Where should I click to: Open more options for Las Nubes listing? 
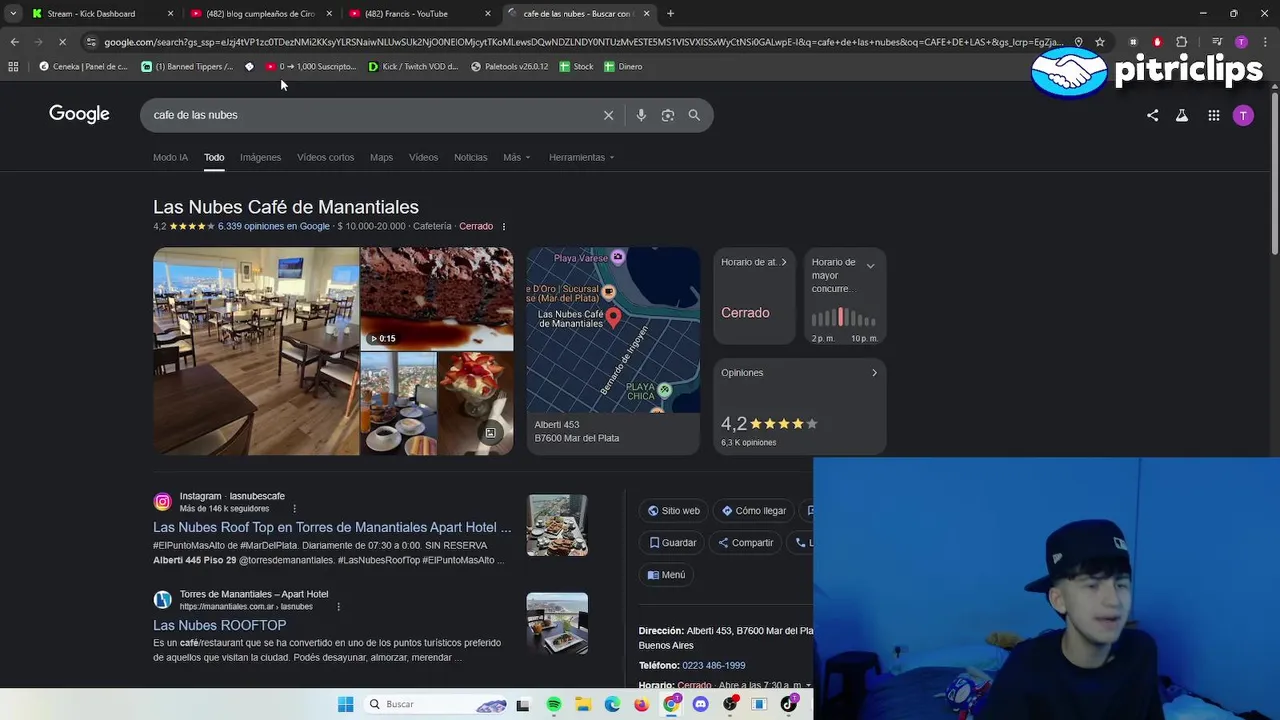click(503, 227)
